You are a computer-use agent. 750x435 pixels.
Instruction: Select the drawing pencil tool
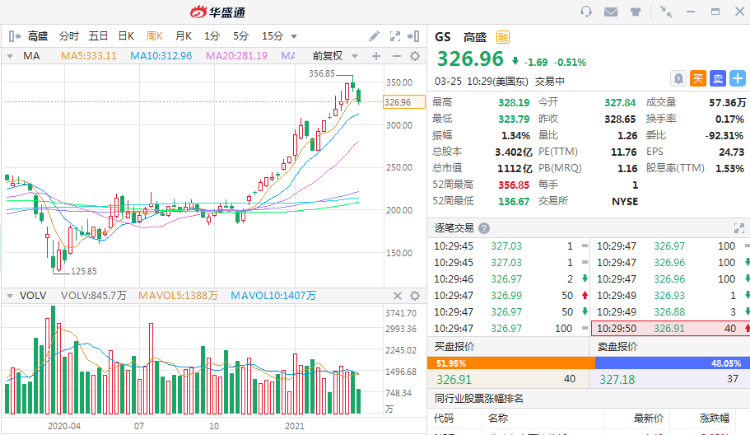tap(374, 36)
